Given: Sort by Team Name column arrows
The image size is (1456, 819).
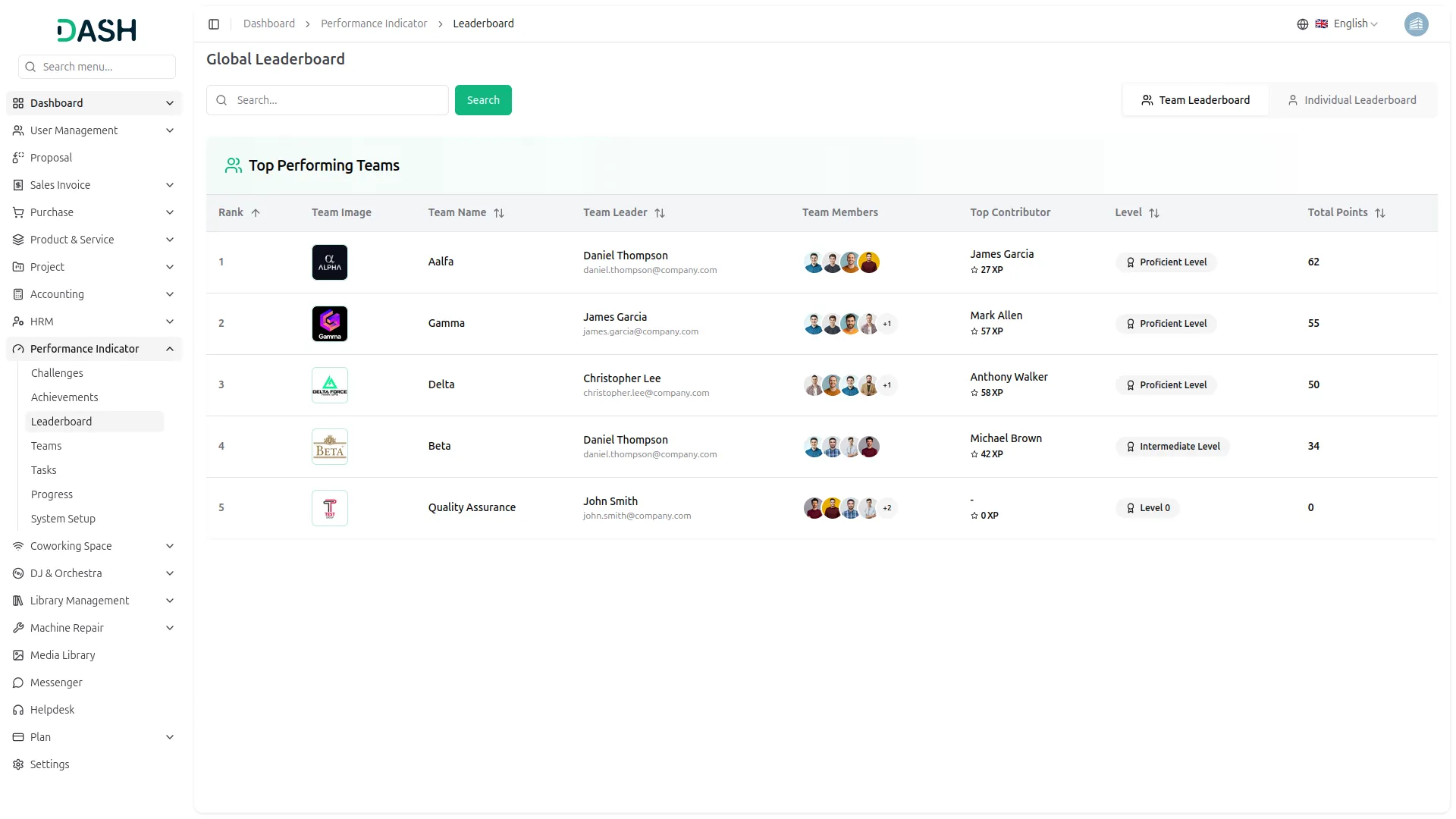Looking at the screenshot, I should 499,213.
